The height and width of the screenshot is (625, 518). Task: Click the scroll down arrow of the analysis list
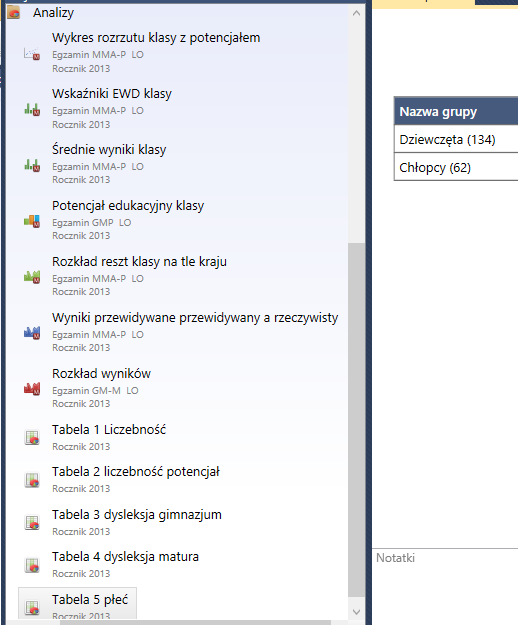[357, 611]
